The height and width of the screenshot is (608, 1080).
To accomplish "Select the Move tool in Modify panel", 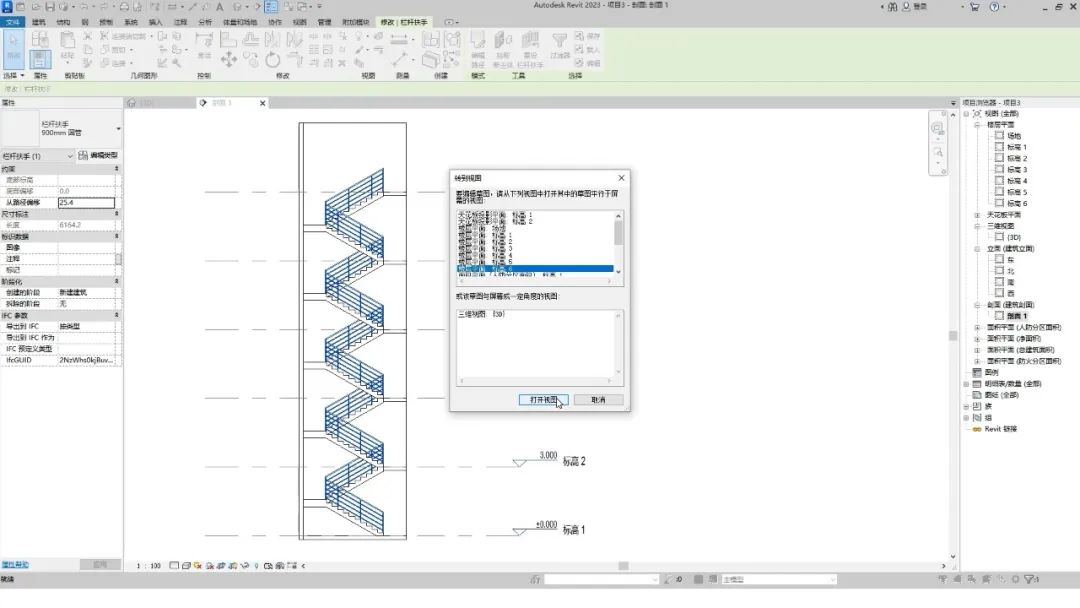I will (229, 60).
